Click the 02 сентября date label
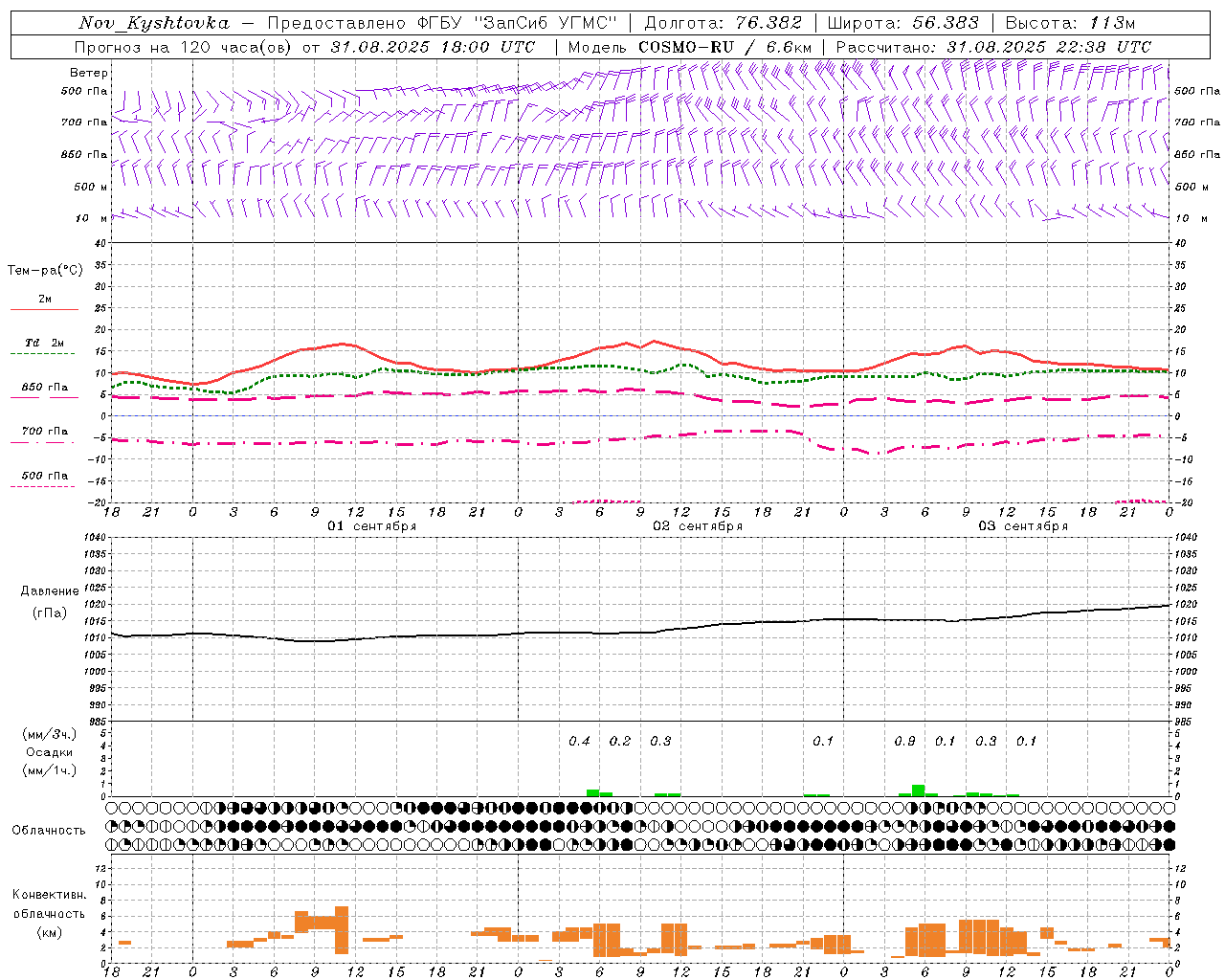 pos(698,526)
